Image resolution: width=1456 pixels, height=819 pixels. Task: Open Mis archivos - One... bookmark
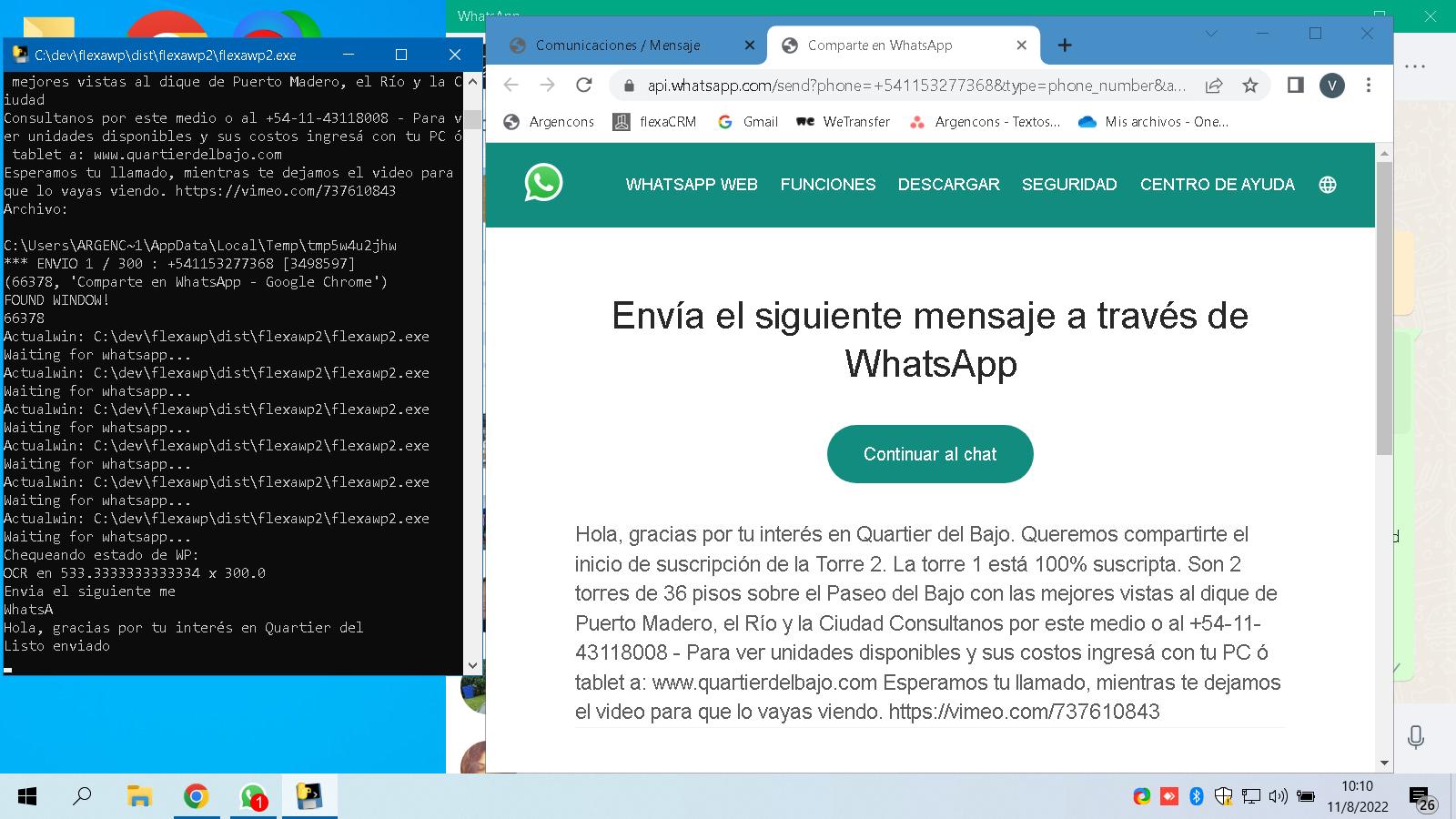[1154, 122]
